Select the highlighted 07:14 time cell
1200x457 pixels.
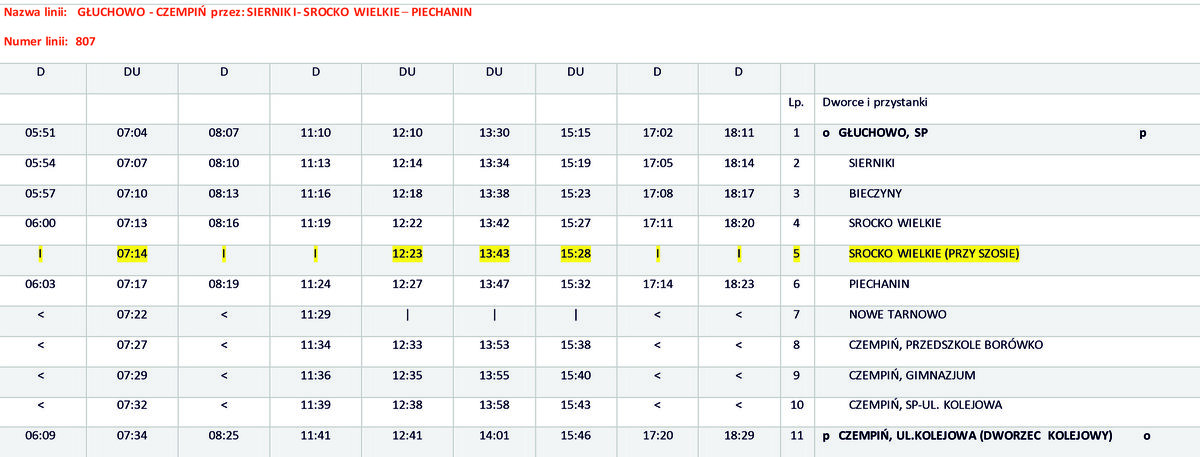[132, 254]
